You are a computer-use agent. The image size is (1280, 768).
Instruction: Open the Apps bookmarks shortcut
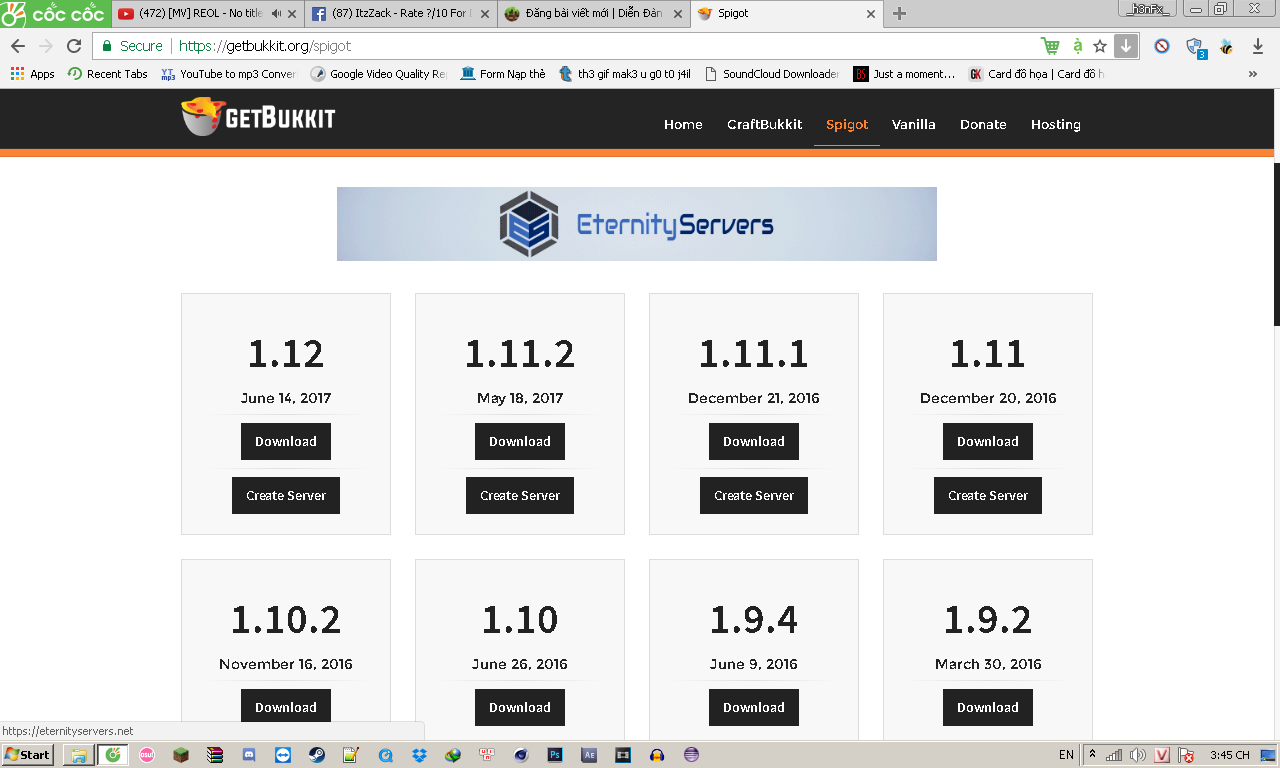click(33, 74)
